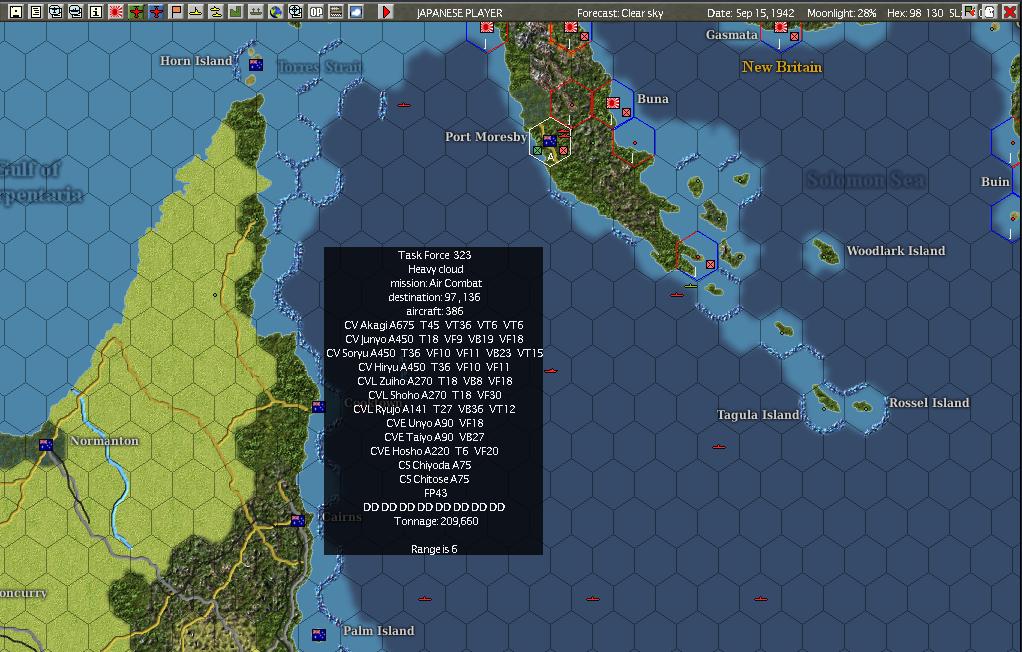Click the 'Moonlight: 28%' status text
This screenshot has height=652, width=1022.
(841, 12)
